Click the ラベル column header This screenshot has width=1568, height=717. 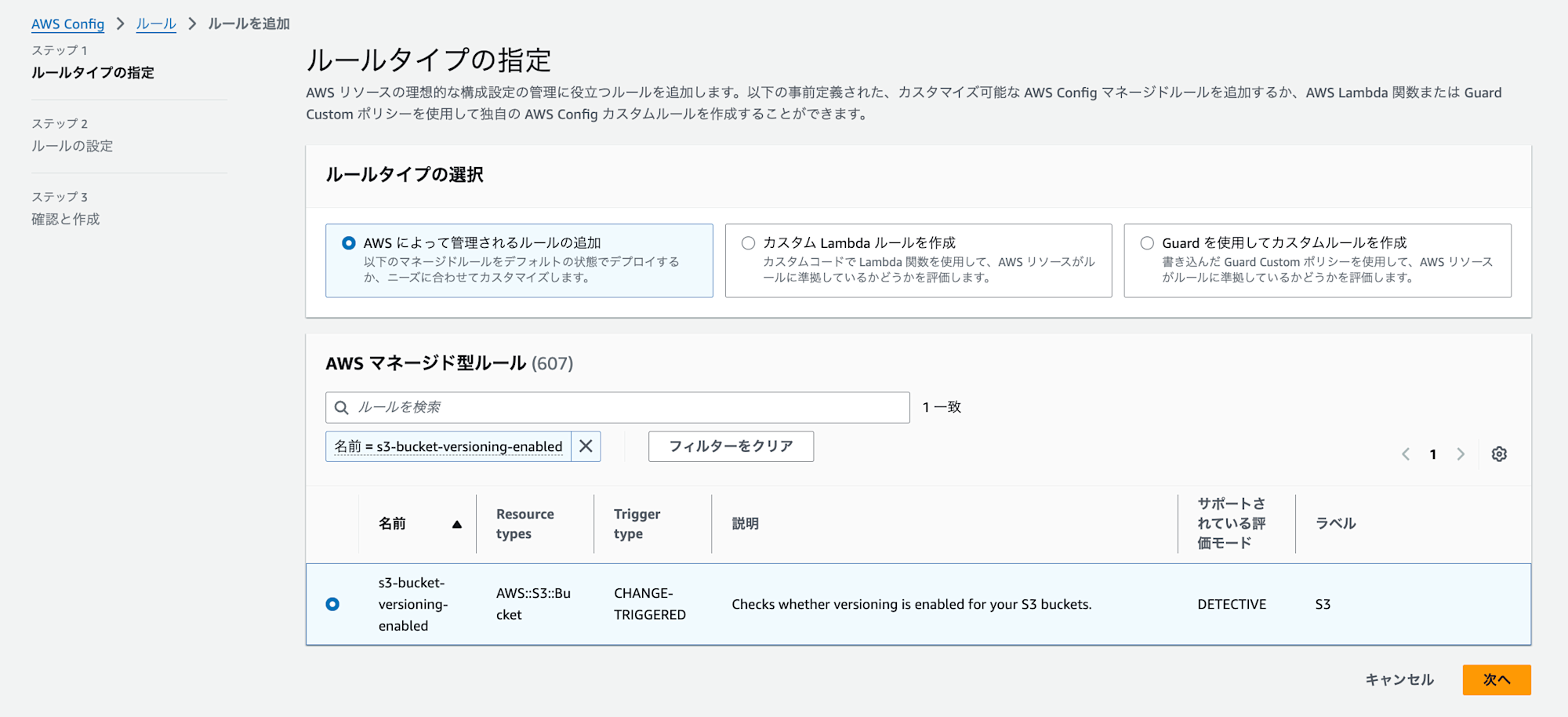(x=1336, y=524)
